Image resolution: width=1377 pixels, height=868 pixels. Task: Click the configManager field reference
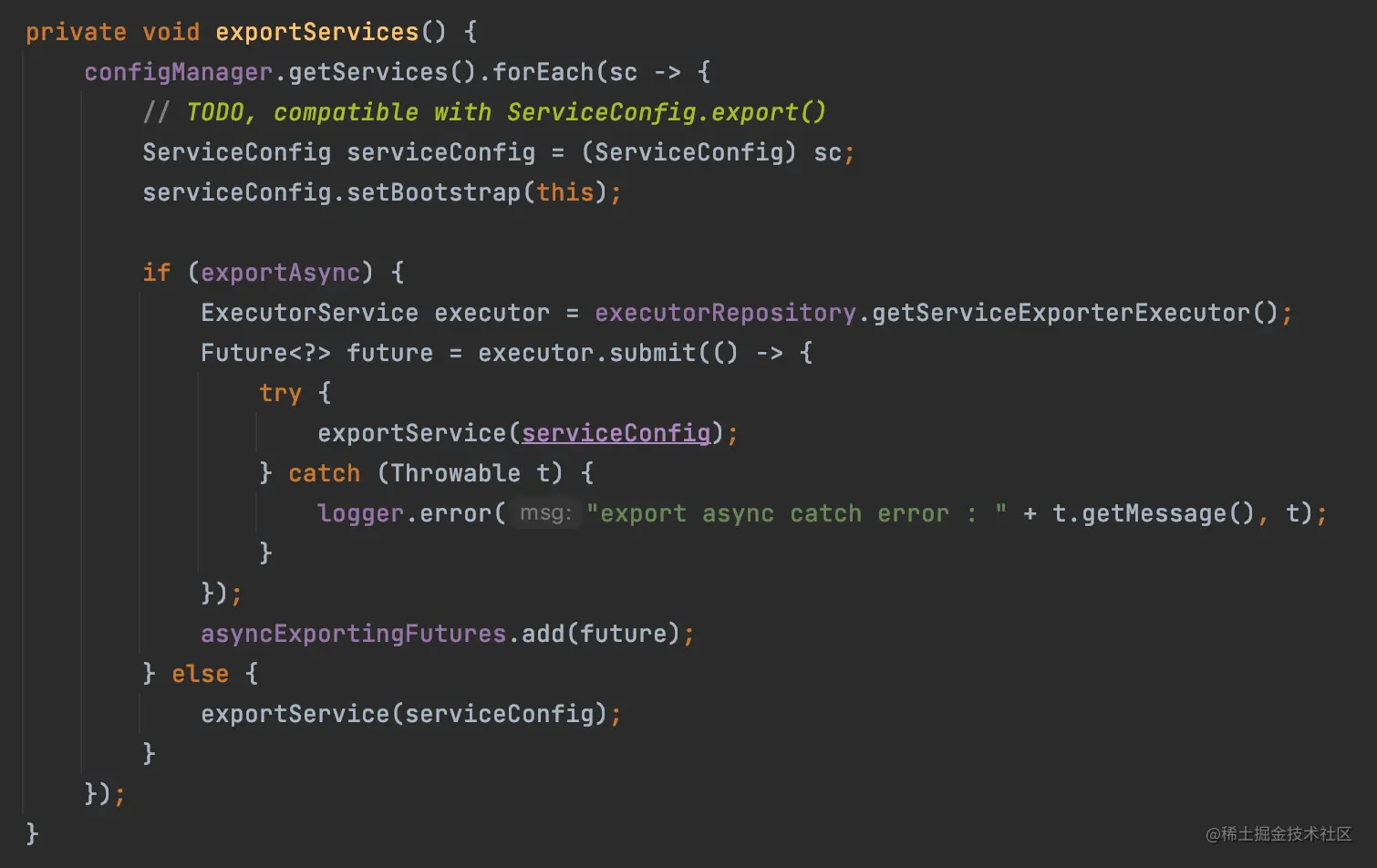(178, 72)
